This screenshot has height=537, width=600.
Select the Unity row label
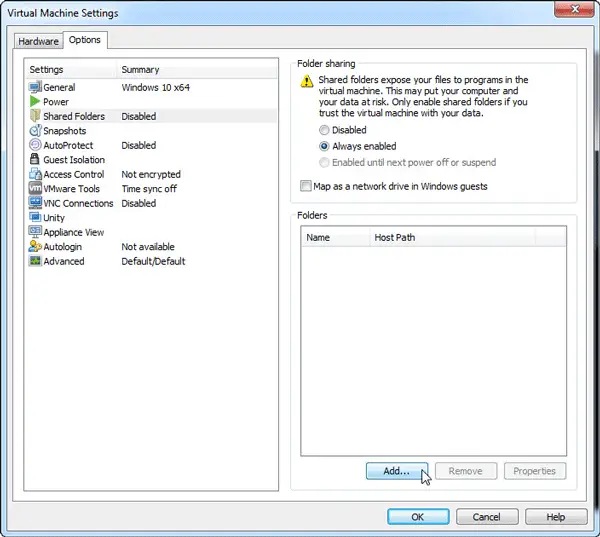(x=54, y=218)
